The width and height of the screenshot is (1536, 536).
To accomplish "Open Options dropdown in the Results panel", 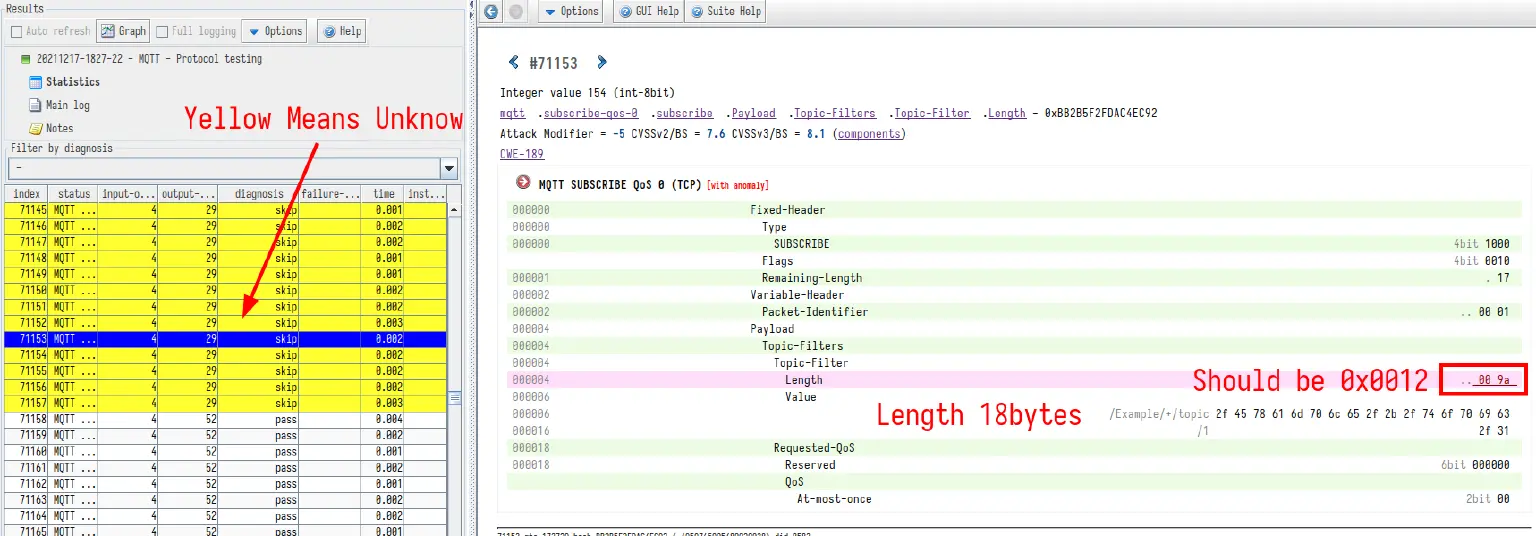I will (x=273, y=31).
